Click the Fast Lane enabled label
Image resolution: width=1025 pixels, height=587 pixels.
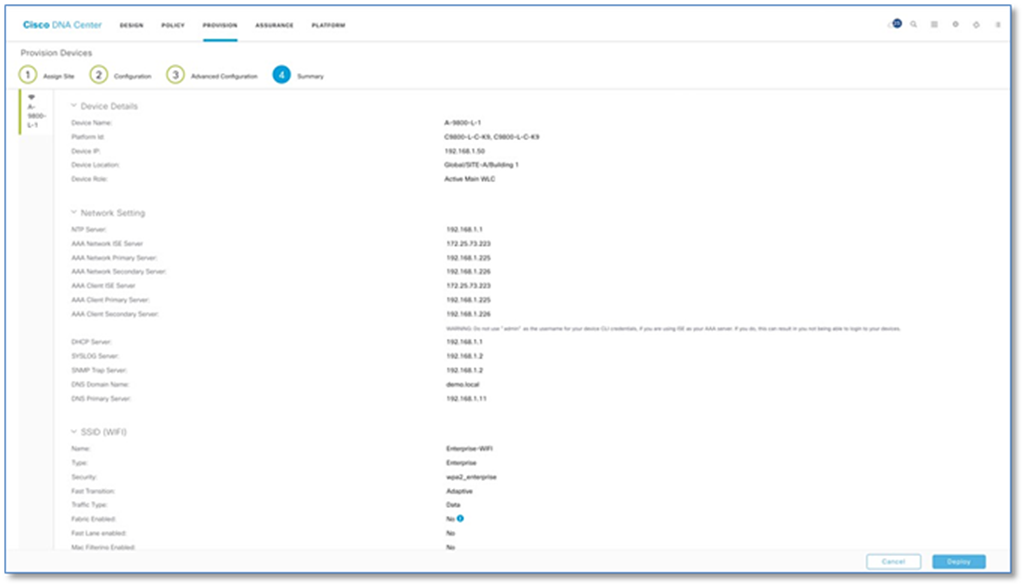click(99, 533)
